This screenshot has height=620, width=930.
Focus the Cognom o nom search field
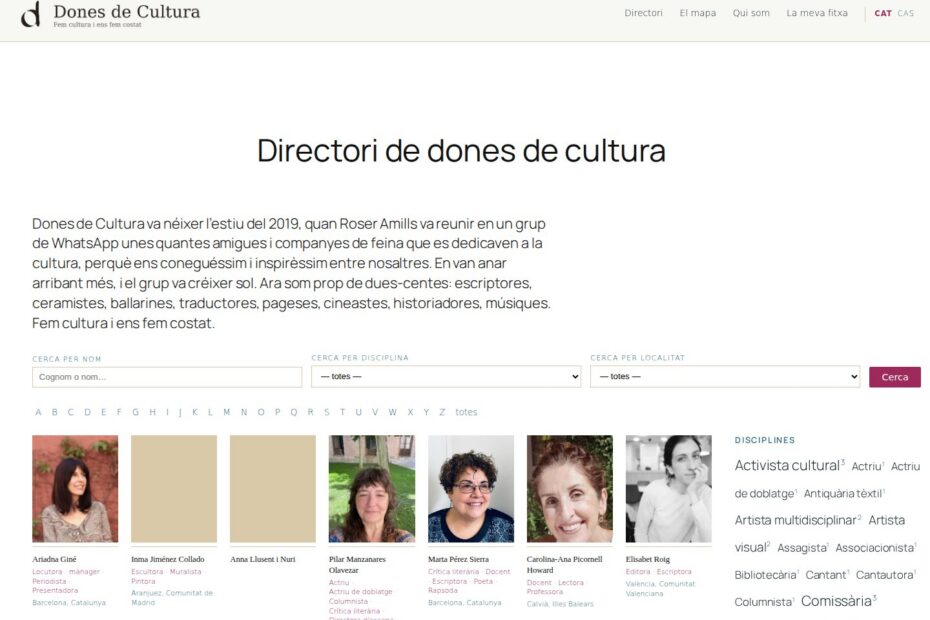[167, 377]
